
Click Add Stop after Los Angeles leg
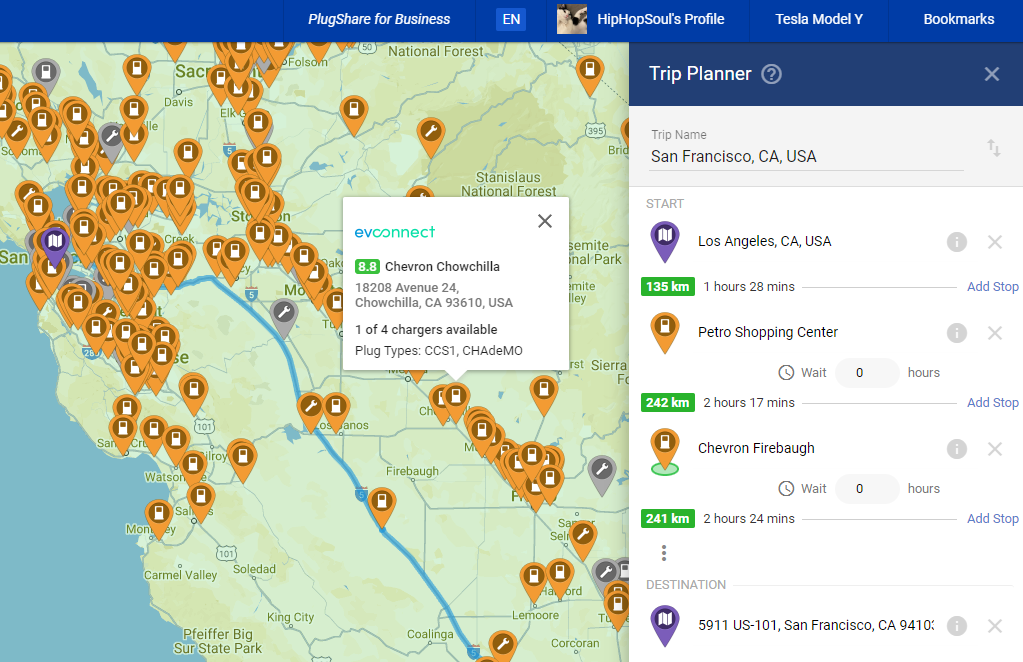point(992,287)
